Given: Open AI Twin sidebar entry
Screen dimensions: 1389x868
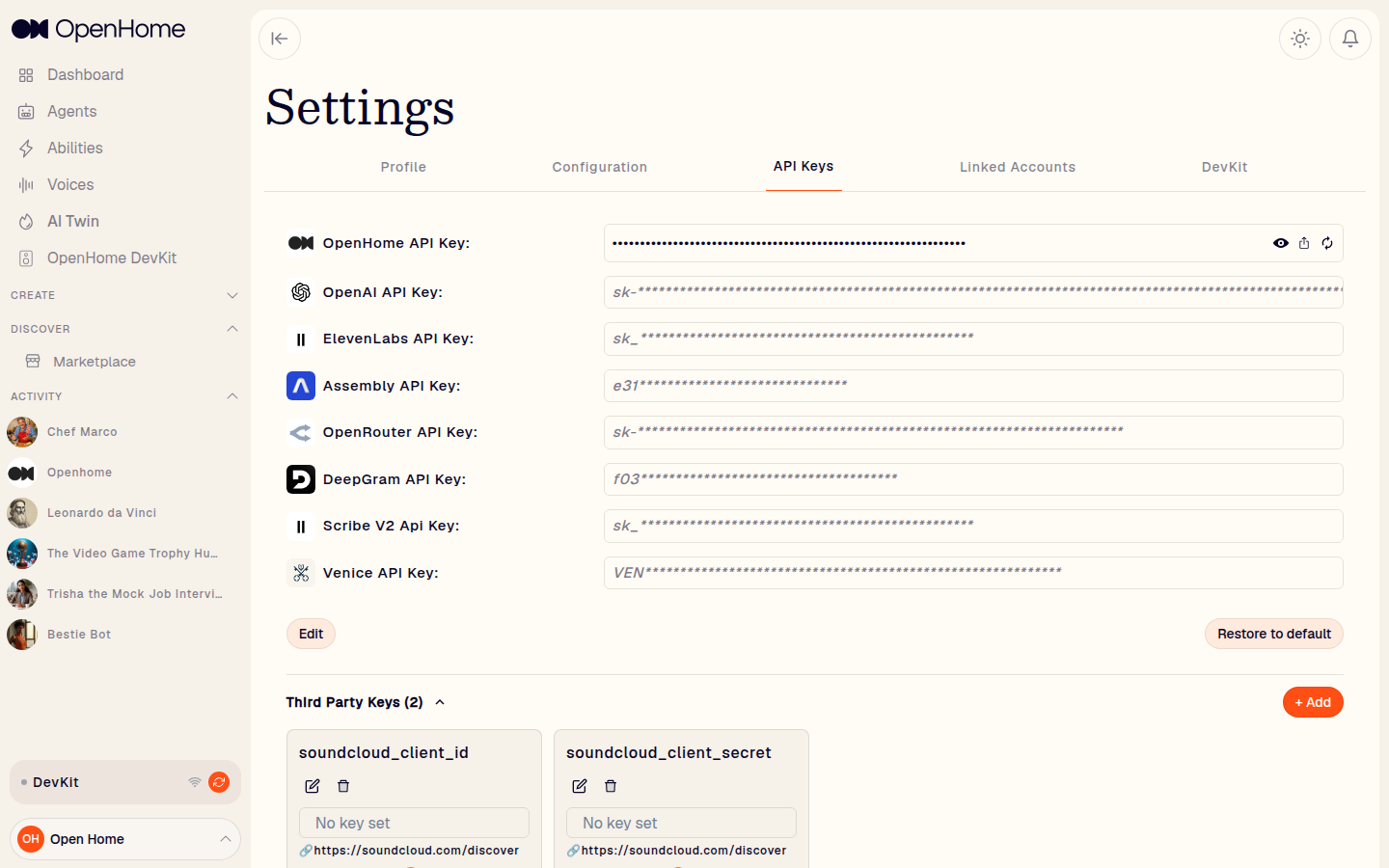Looking at the screenshot, I should pyautogui.click(x=72, y=221).
